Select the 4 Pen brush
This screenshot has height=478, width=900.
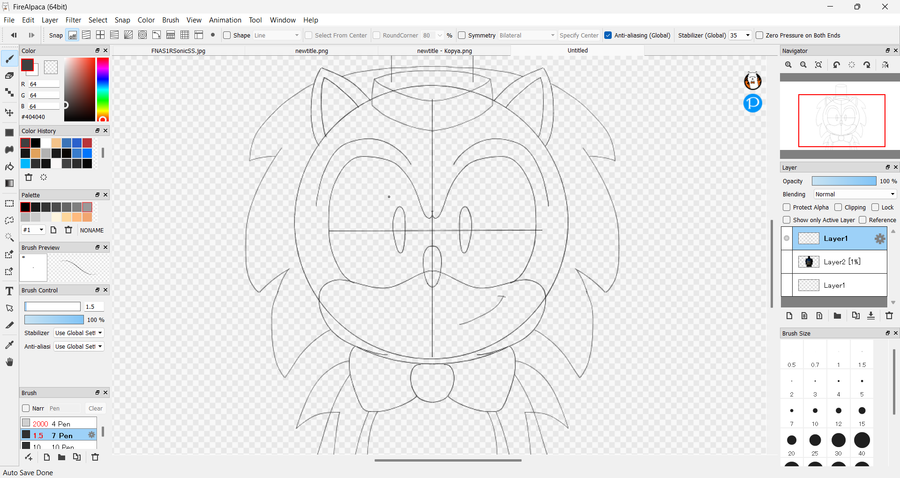click(59, 423)
